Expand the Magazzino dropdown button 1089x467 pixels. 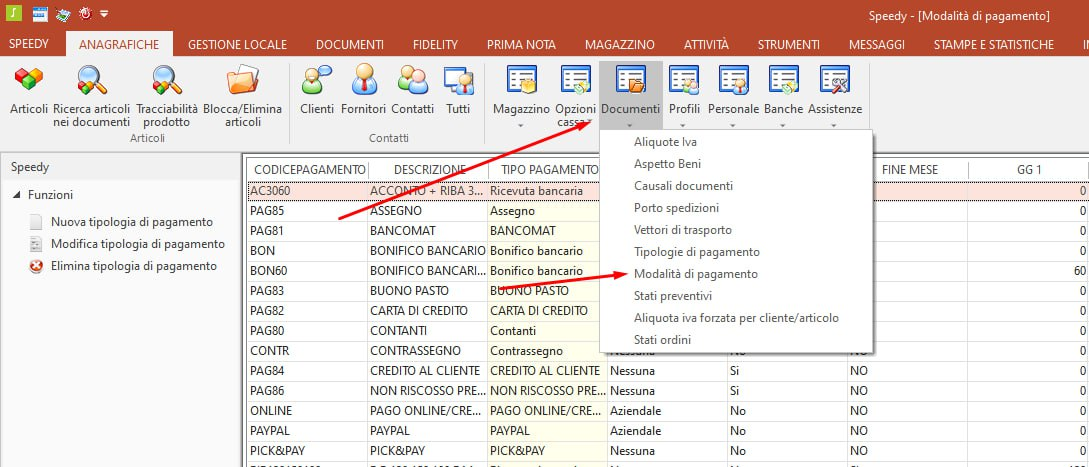pyautogui.click(x=521, y=125)
